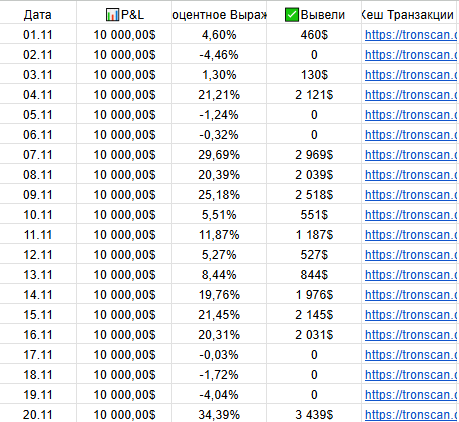Select the 0 withdrawal cell in row 06.11
Screen dimensions: 459x422
[x=314, y=134]
